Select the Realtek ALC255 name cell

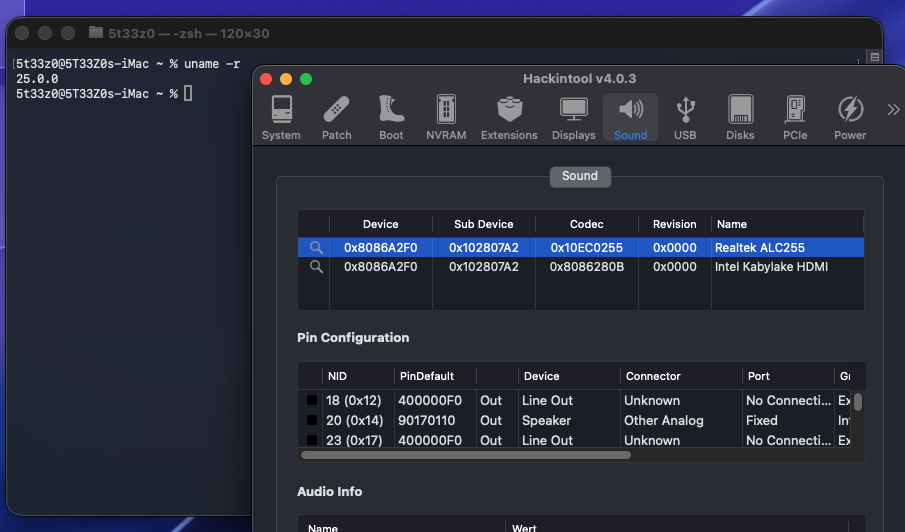tap(760, 248)
